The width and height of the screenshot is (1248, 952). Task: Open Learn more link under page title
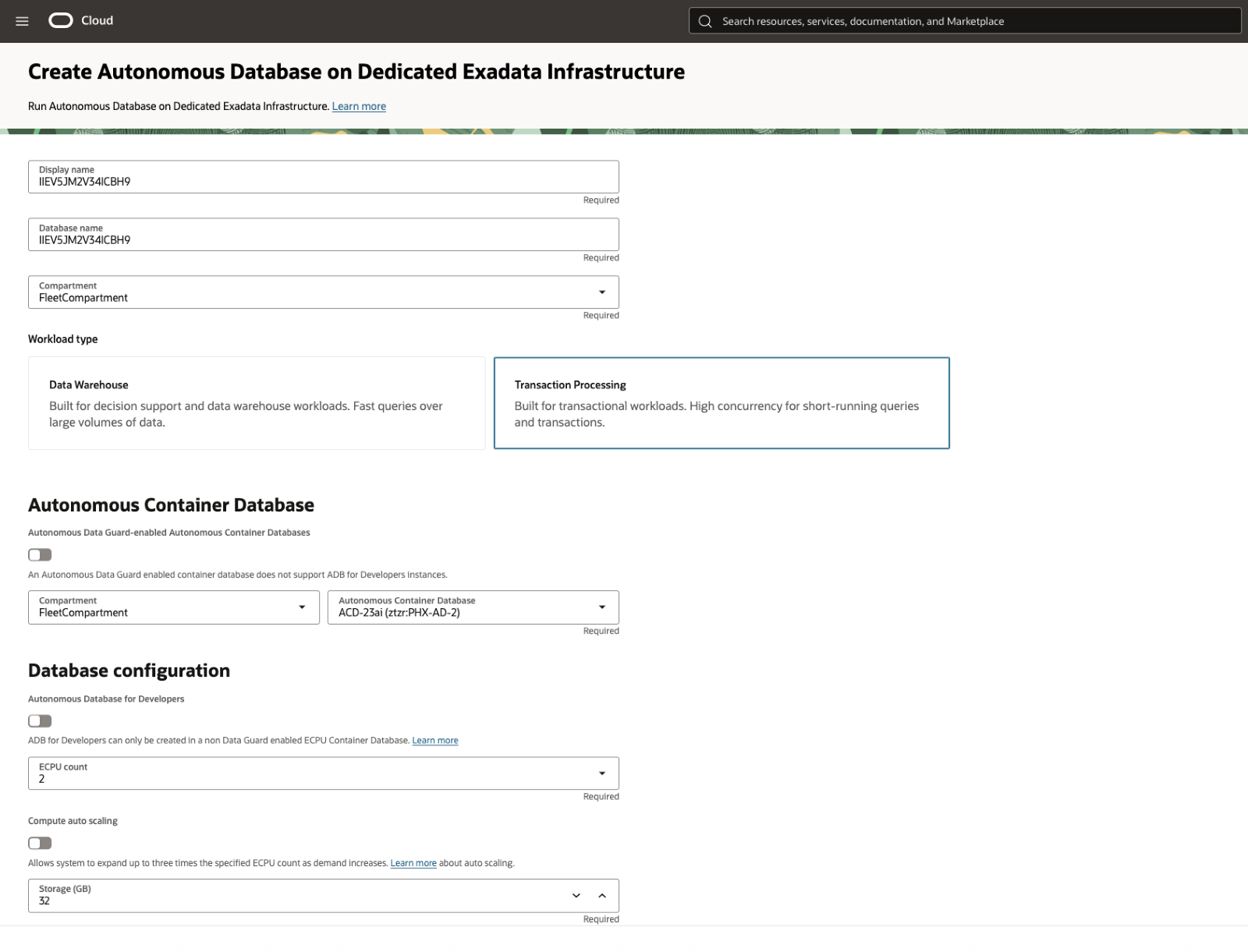coord(359,106)
